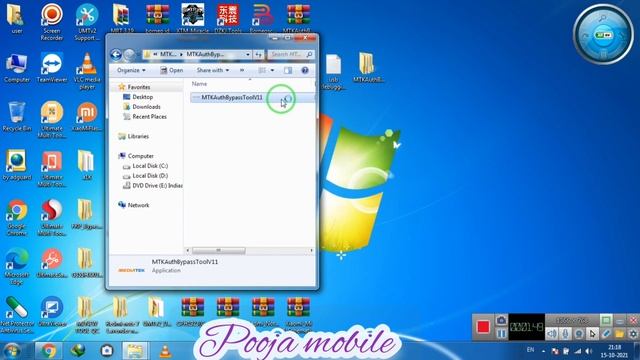Screen dimensions: 640x360
Task: Select the Microsoft Edge desktop shortcut
Action: [17, 266]
